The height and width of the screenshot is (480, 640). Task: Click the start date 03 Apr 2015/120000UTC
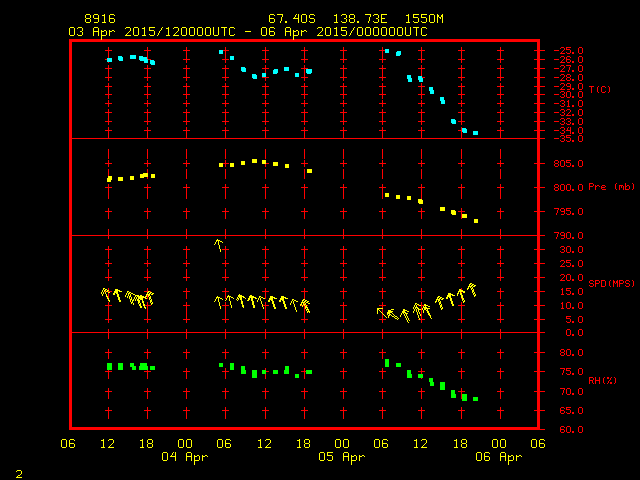[x=152, y=32]
